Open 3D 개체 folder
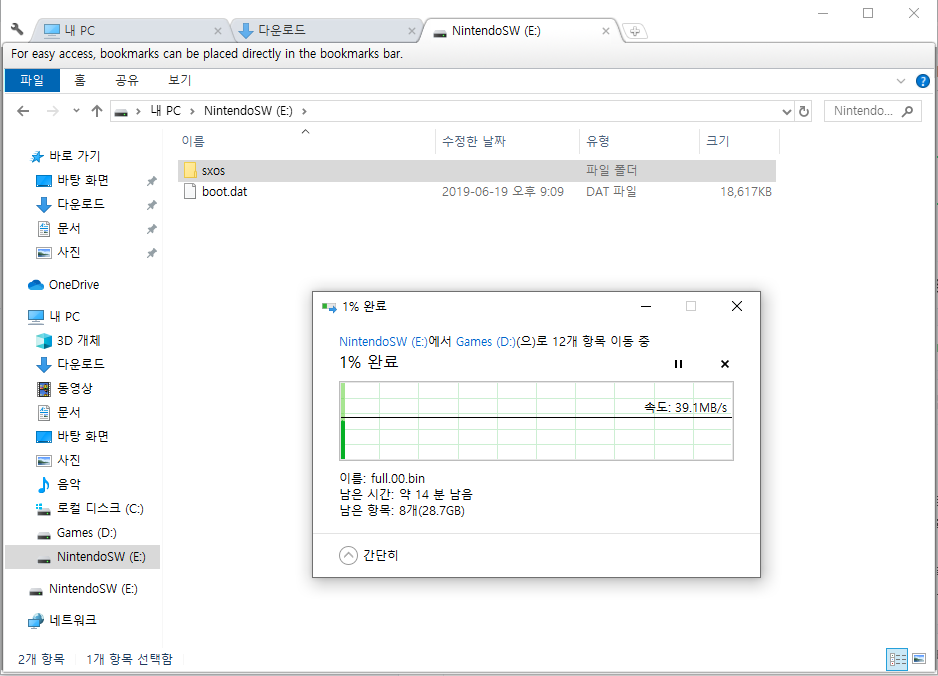The image size is (938, 676). (78, 340)
